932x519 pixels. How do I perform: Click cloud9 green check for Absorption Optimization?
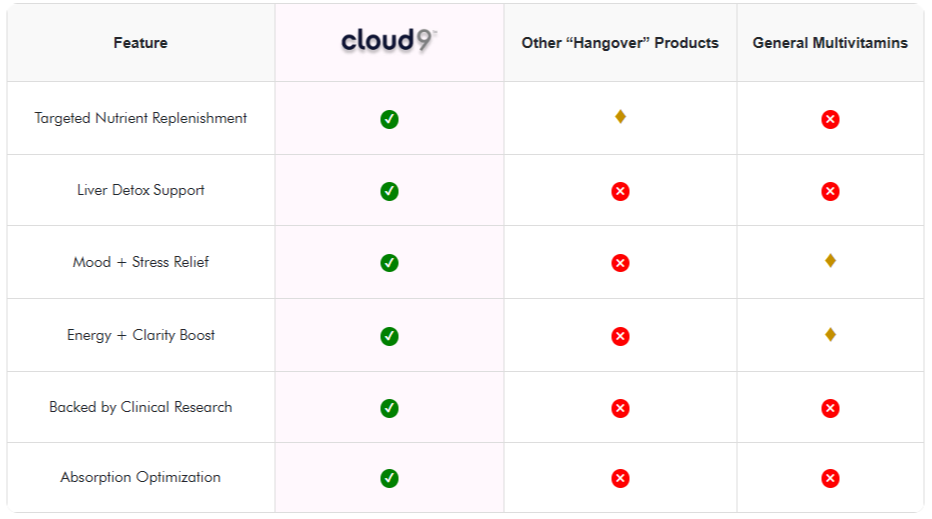pos(389,478)
